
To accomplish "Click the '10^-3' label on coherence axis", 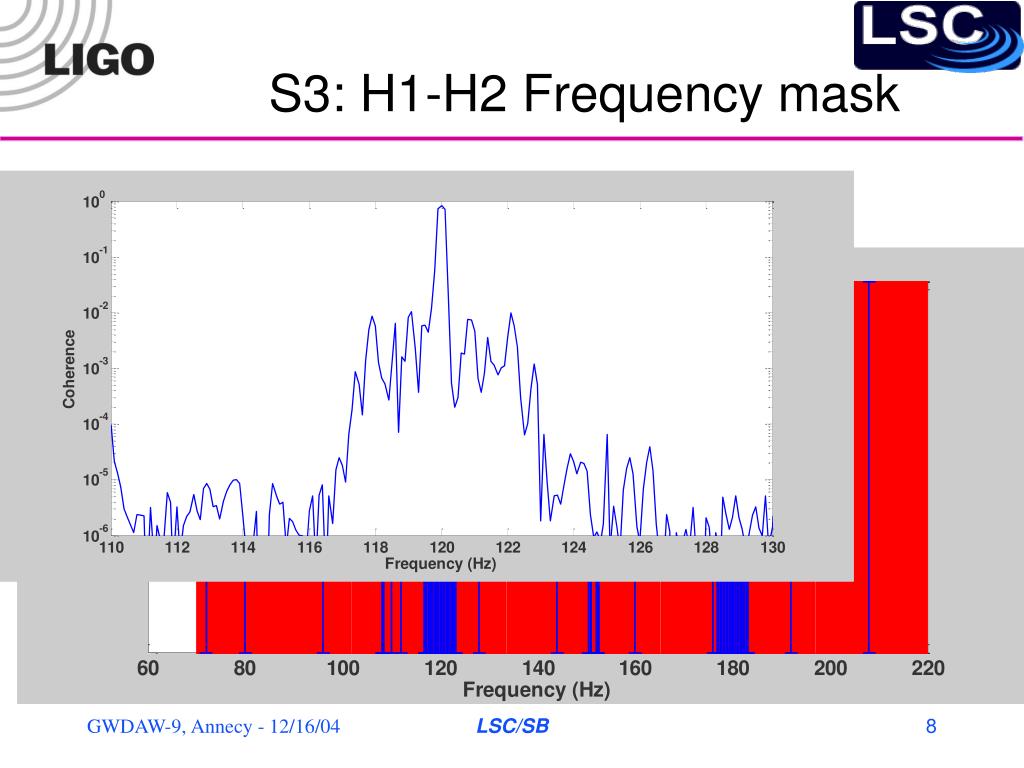I will pyautogui.click(x=93, y=368).
